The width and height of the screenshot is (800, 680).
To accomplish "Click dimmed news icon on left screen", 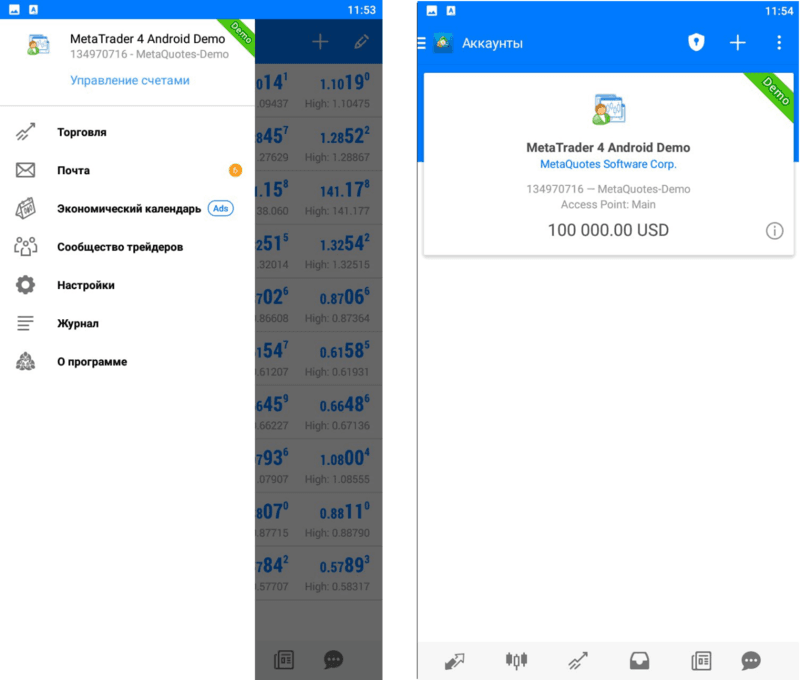I will click(x=284, y=660).
